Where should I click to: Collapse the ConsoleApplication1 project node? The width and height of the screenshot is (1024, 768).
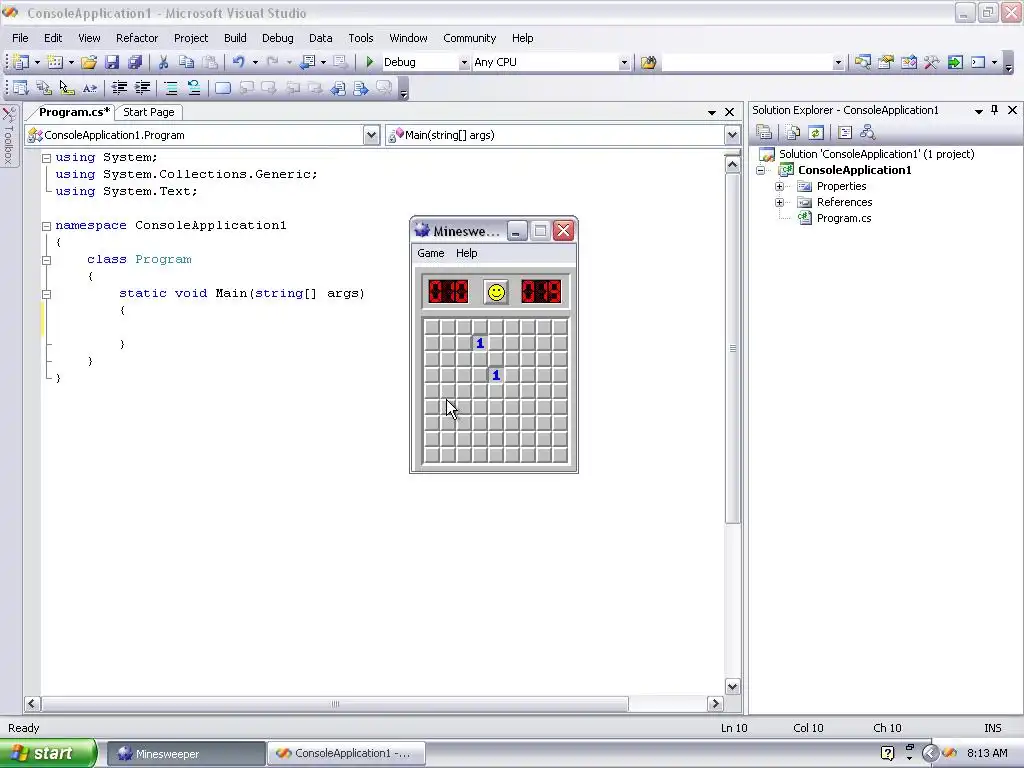click(x=761, y=170)
